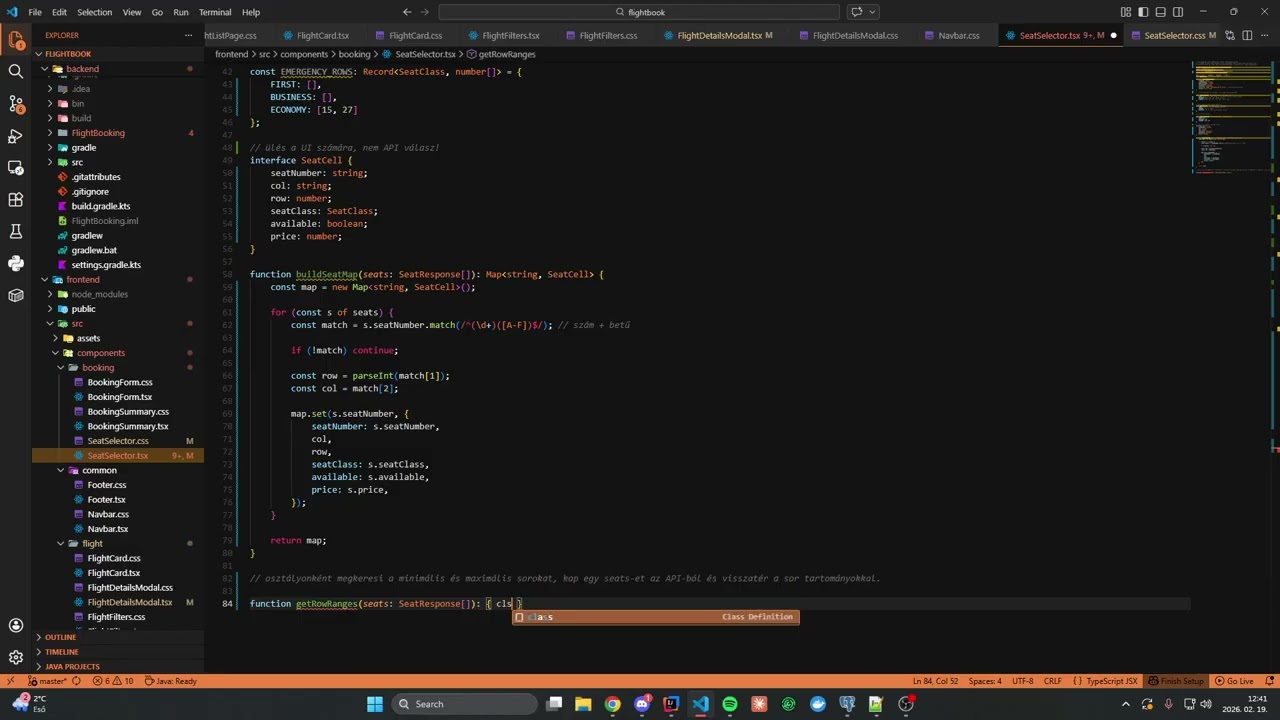
Task: Click Finish Setup in the status bar
Action: (1176, 681)
